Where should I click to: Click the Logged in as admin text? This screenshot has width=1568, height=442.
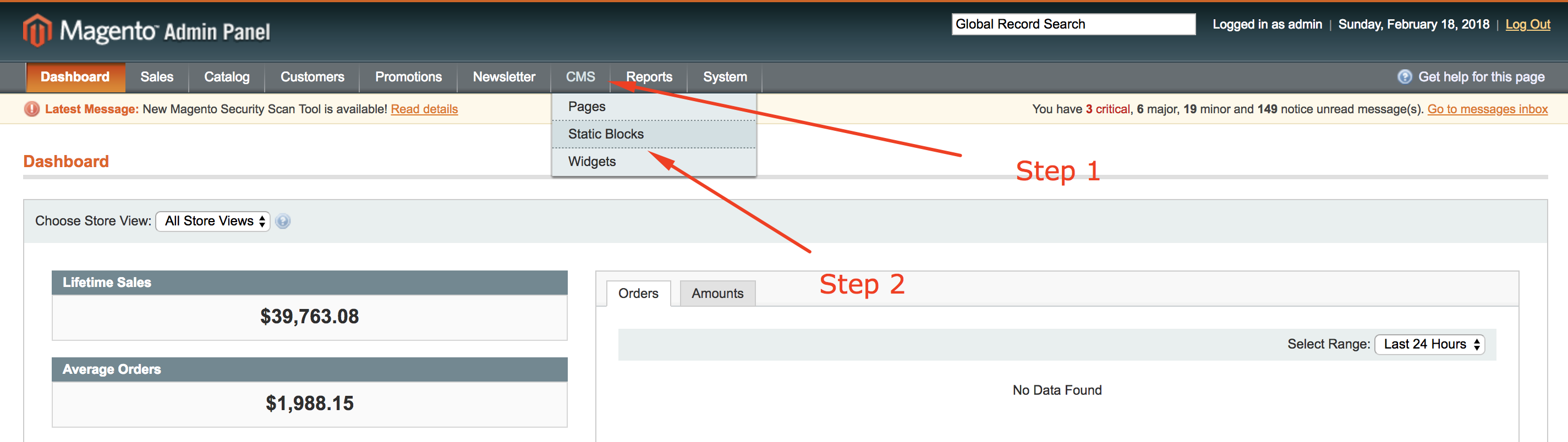[x=1267, y=24]
